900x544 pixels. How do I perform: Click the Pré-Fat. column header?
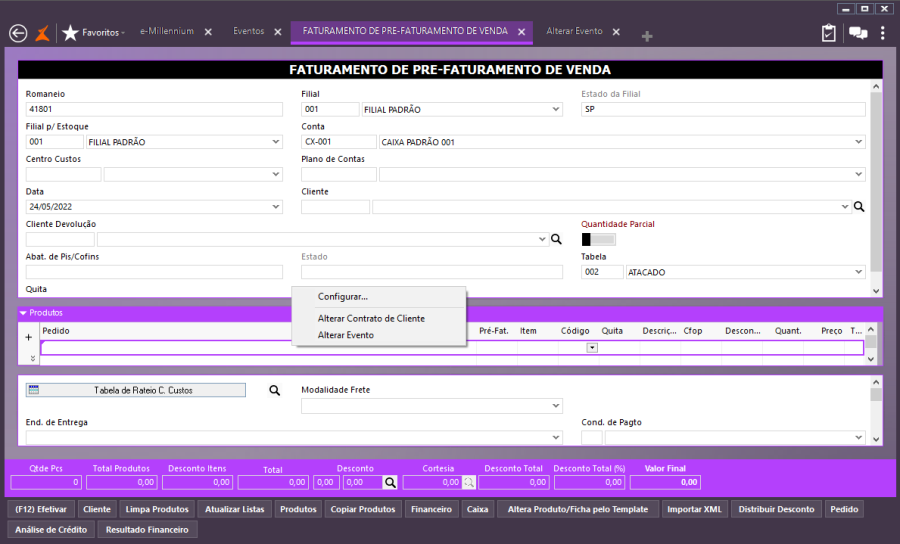point(494,331)
